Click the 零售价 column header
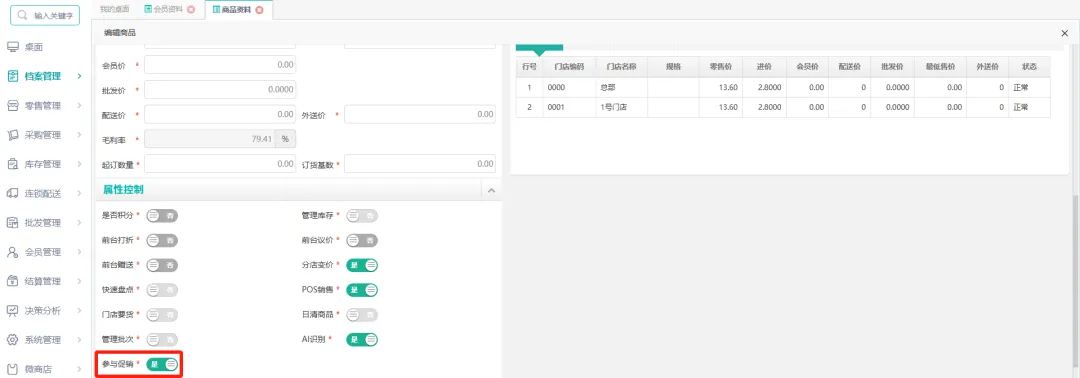Viewport: 1080px width, 378px height. (720, 67)
